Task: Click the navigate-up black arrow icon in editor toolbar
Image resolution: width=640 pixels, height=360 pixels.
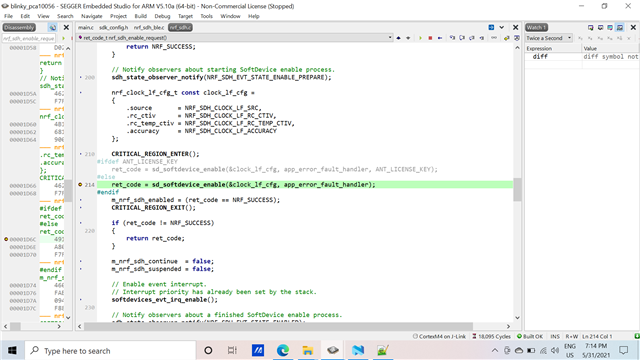Action: [398, 38]
